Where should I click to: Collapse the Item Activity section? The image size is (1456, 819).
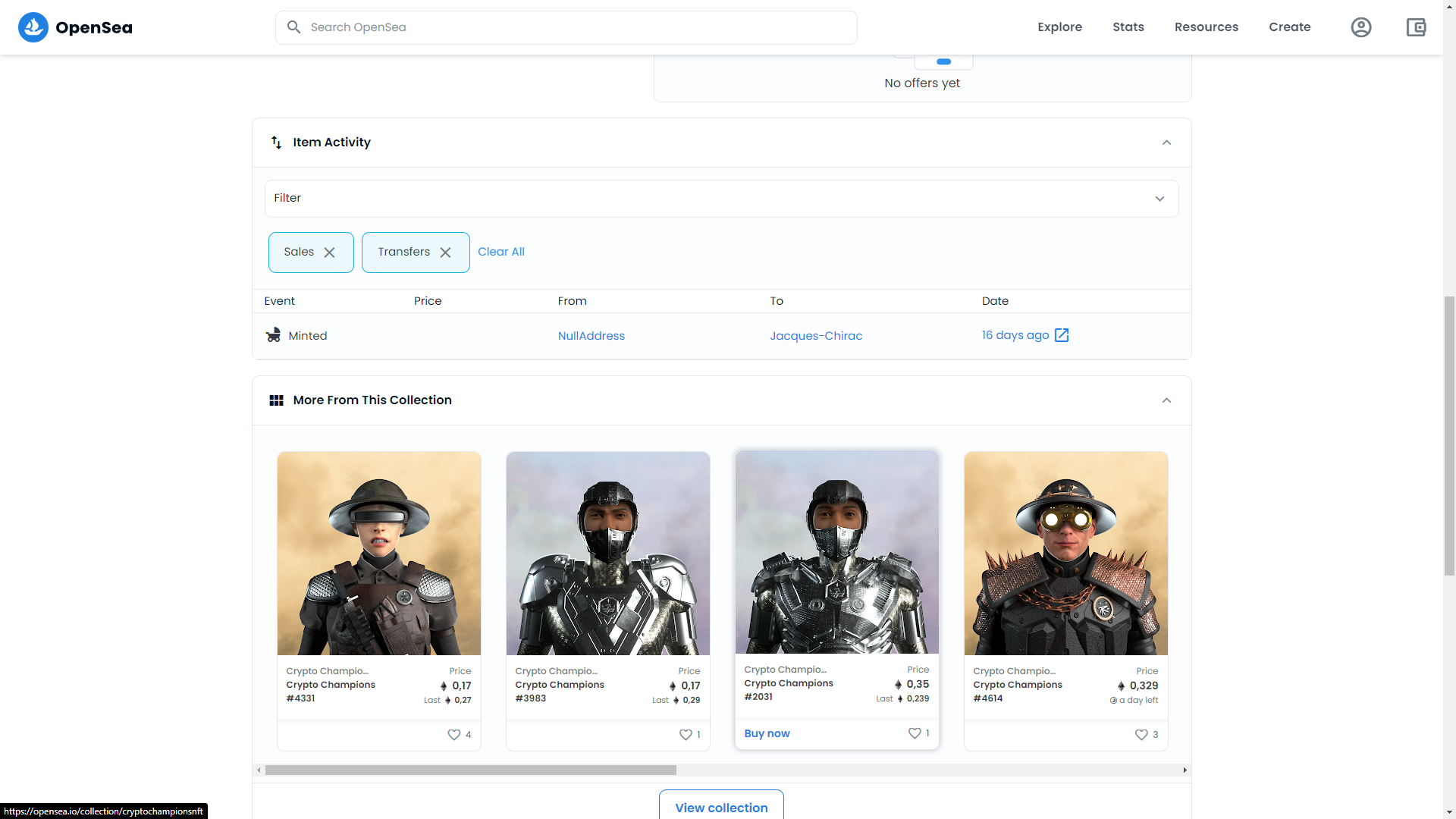[x=1166, y=143]
